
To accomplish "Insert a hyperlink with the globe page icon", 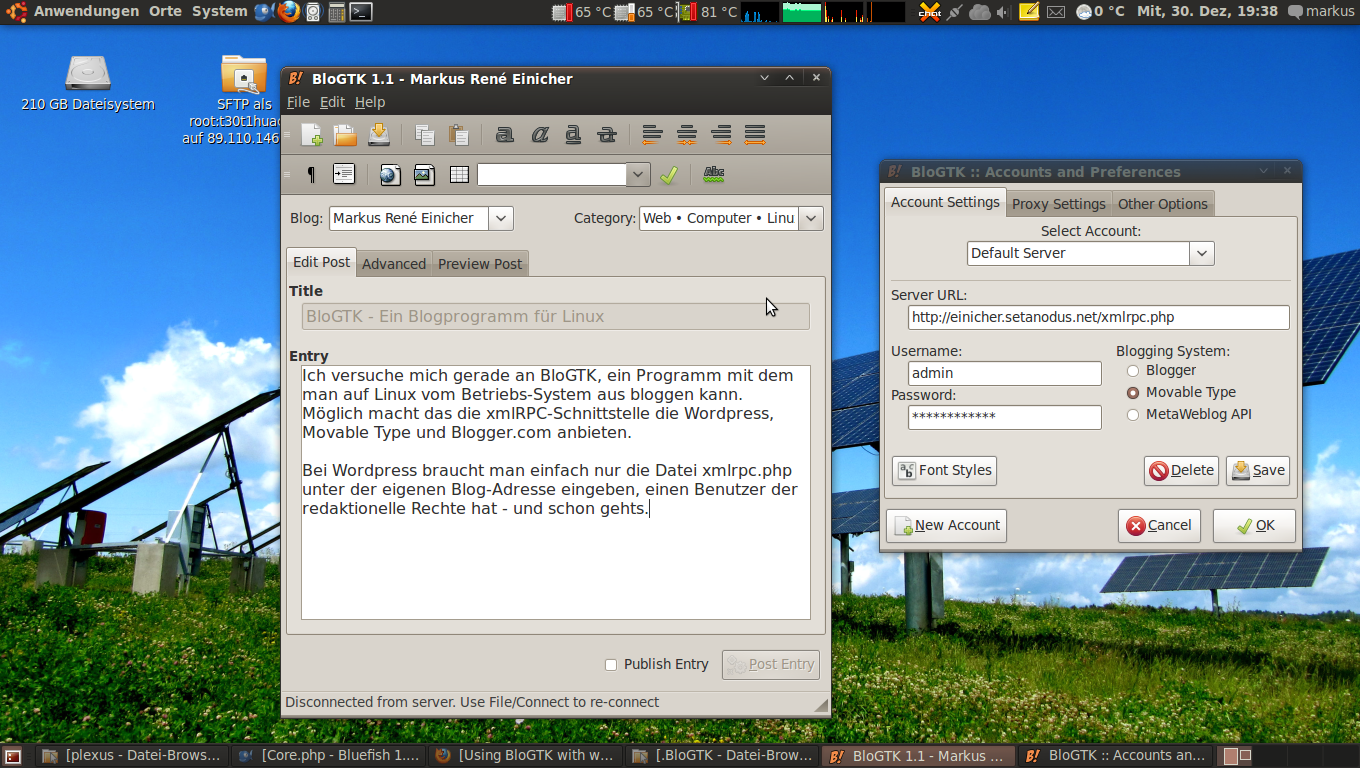I will (390, 175).
